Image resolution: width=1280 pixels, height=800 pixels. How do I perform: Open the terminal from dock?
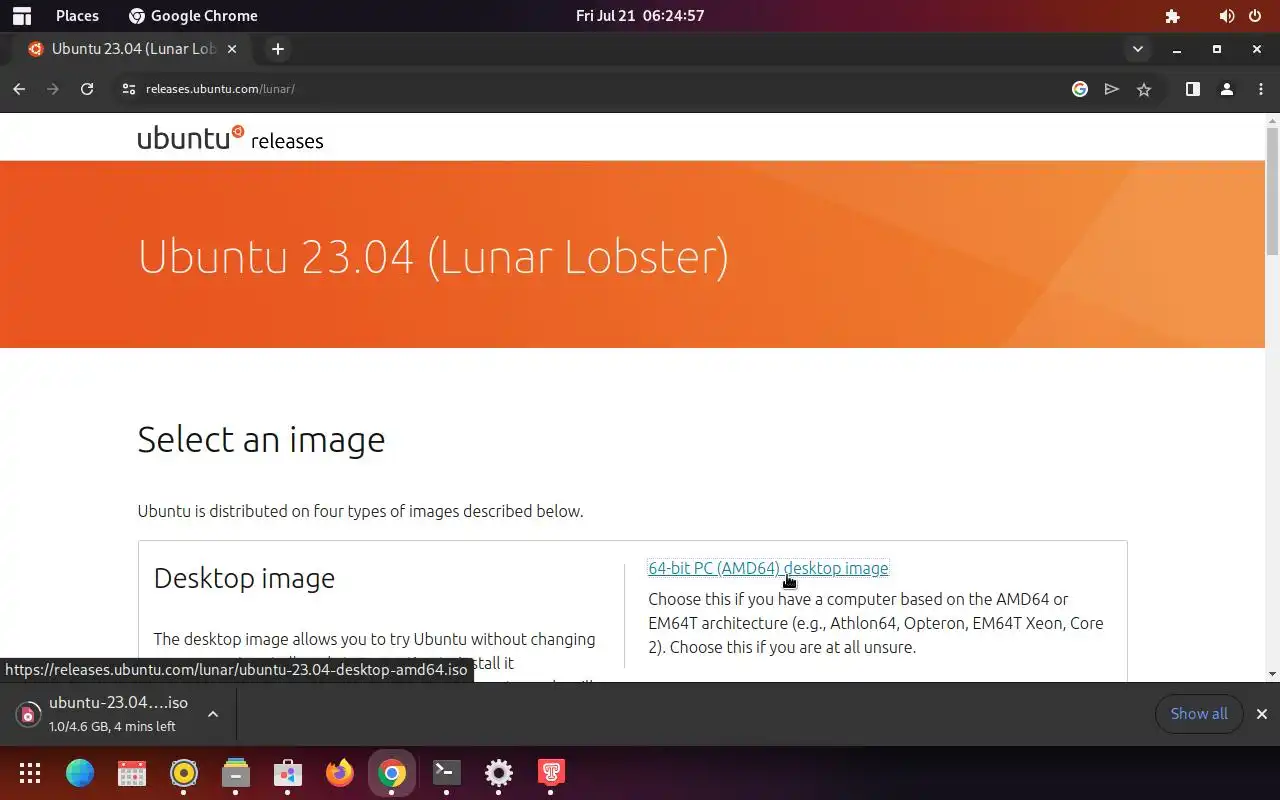pos(446,773)
